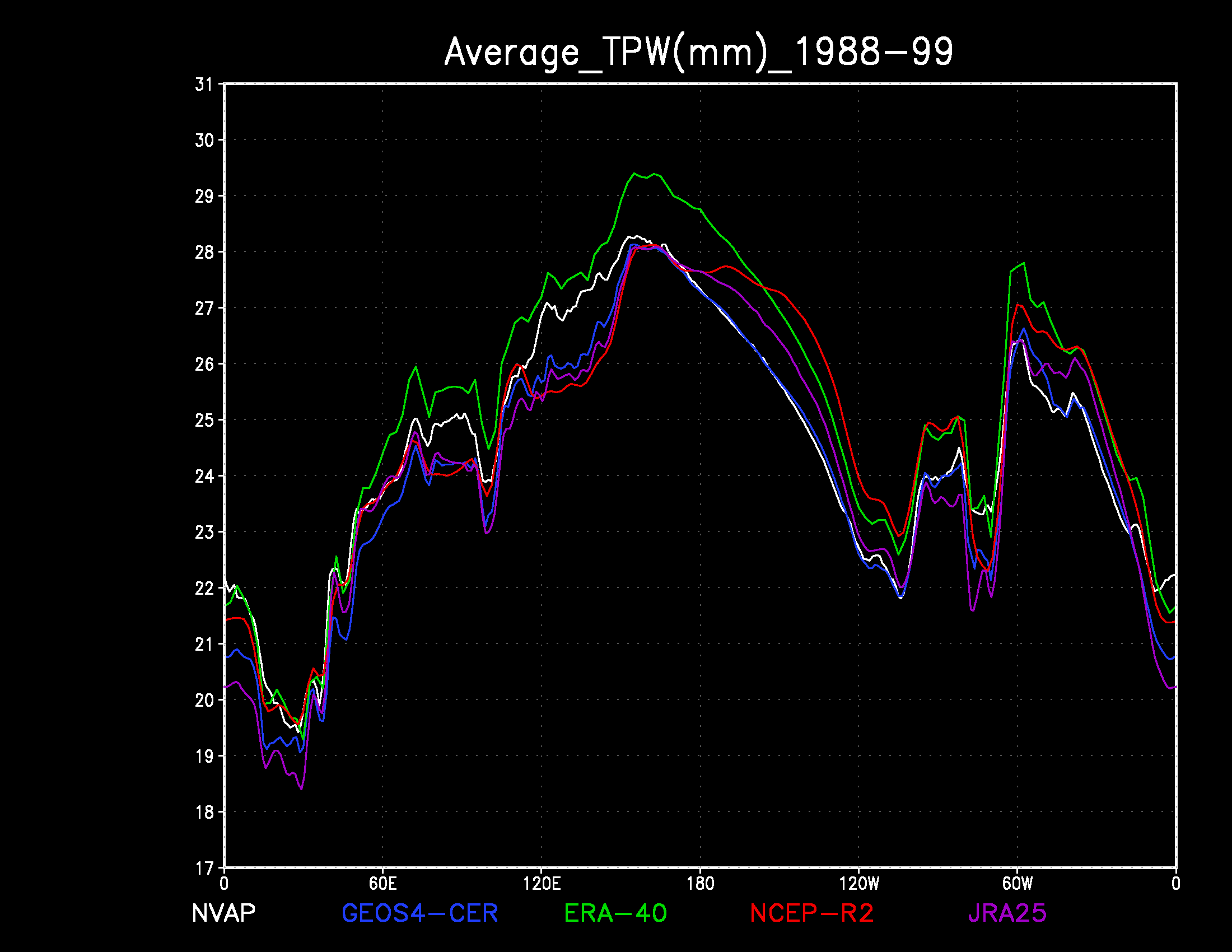Viewport: 1232px width, 952px height.
Task: Click the purple JRA25 legend label
Action: coord(1007,913)
